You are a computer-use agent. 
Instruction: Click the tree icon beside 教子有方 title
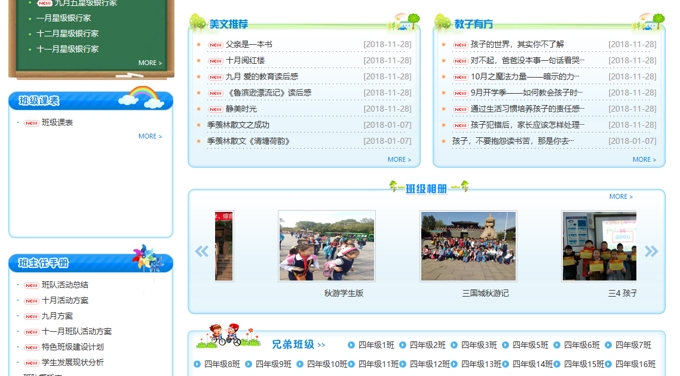443,22
